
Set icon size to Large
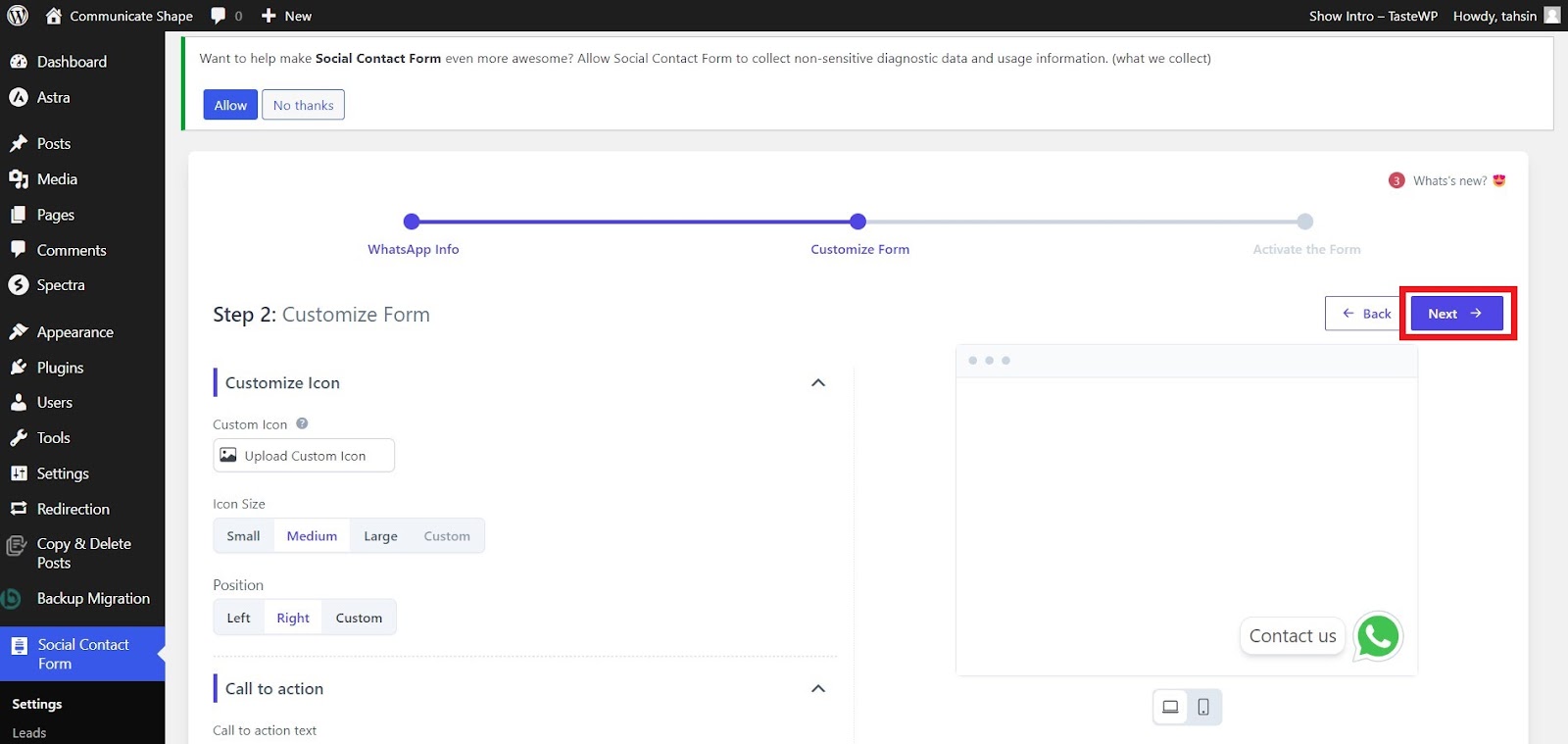pos(380,536)
